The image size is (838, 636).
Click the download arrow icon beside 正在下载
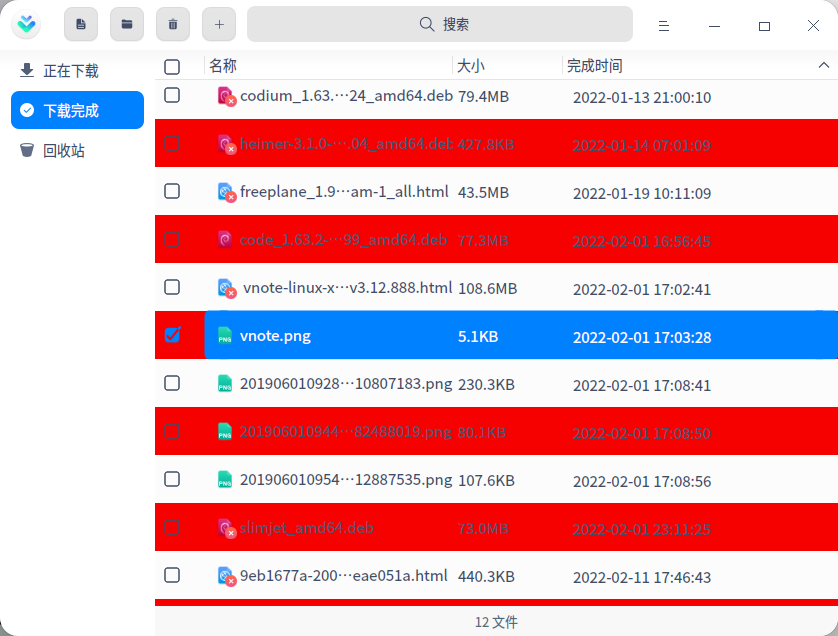28,70
